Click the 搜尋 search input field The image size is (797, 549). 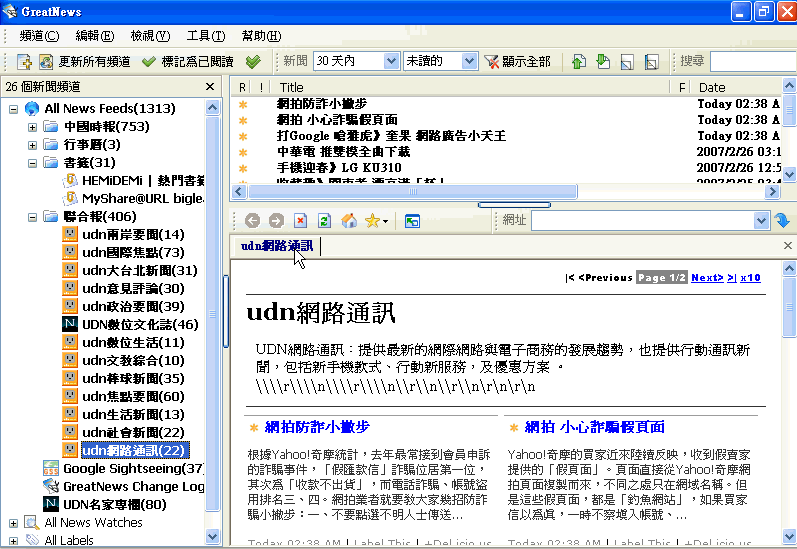(x=753, y=62)
